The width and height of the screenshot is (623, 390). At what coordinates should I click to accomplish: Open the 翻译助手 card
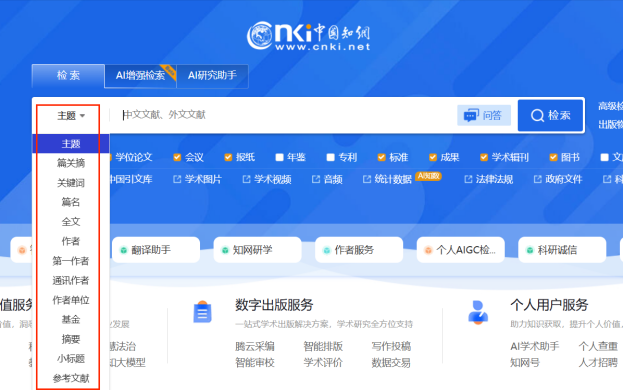[156, 250]
